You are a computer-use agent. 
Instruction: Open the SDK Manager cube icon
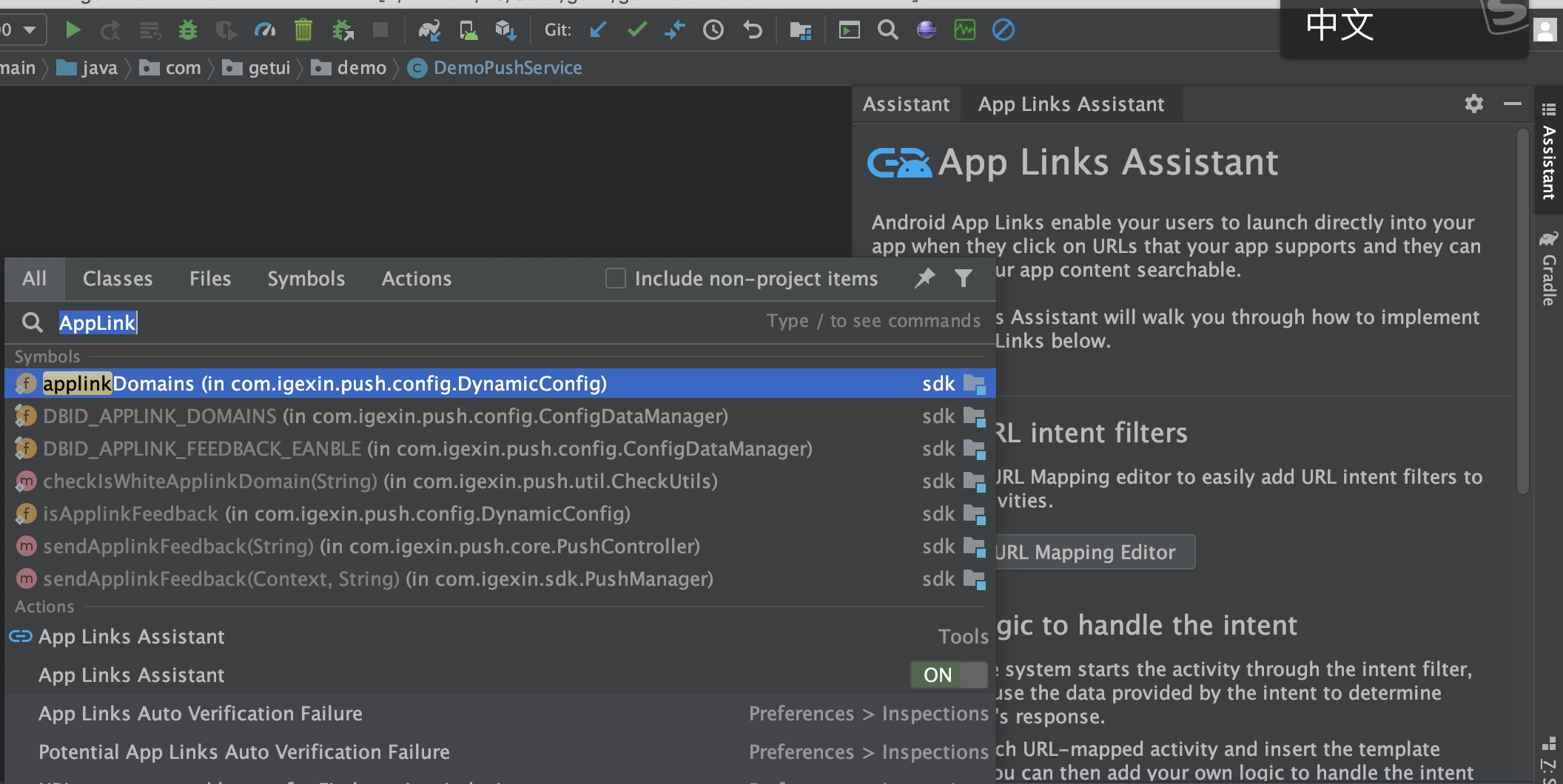click(506, 30)
